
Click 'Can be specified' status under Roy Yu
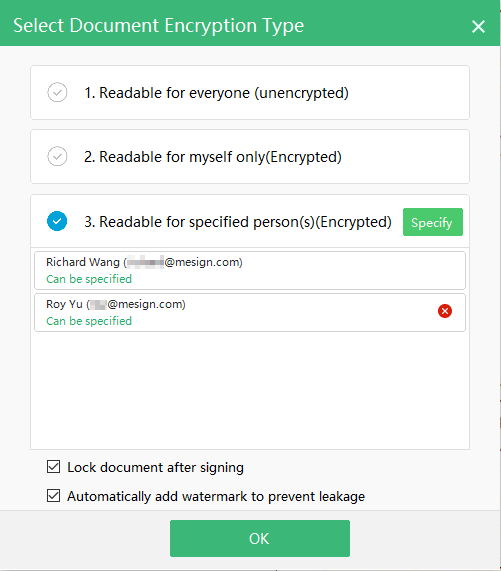point(89,321)
